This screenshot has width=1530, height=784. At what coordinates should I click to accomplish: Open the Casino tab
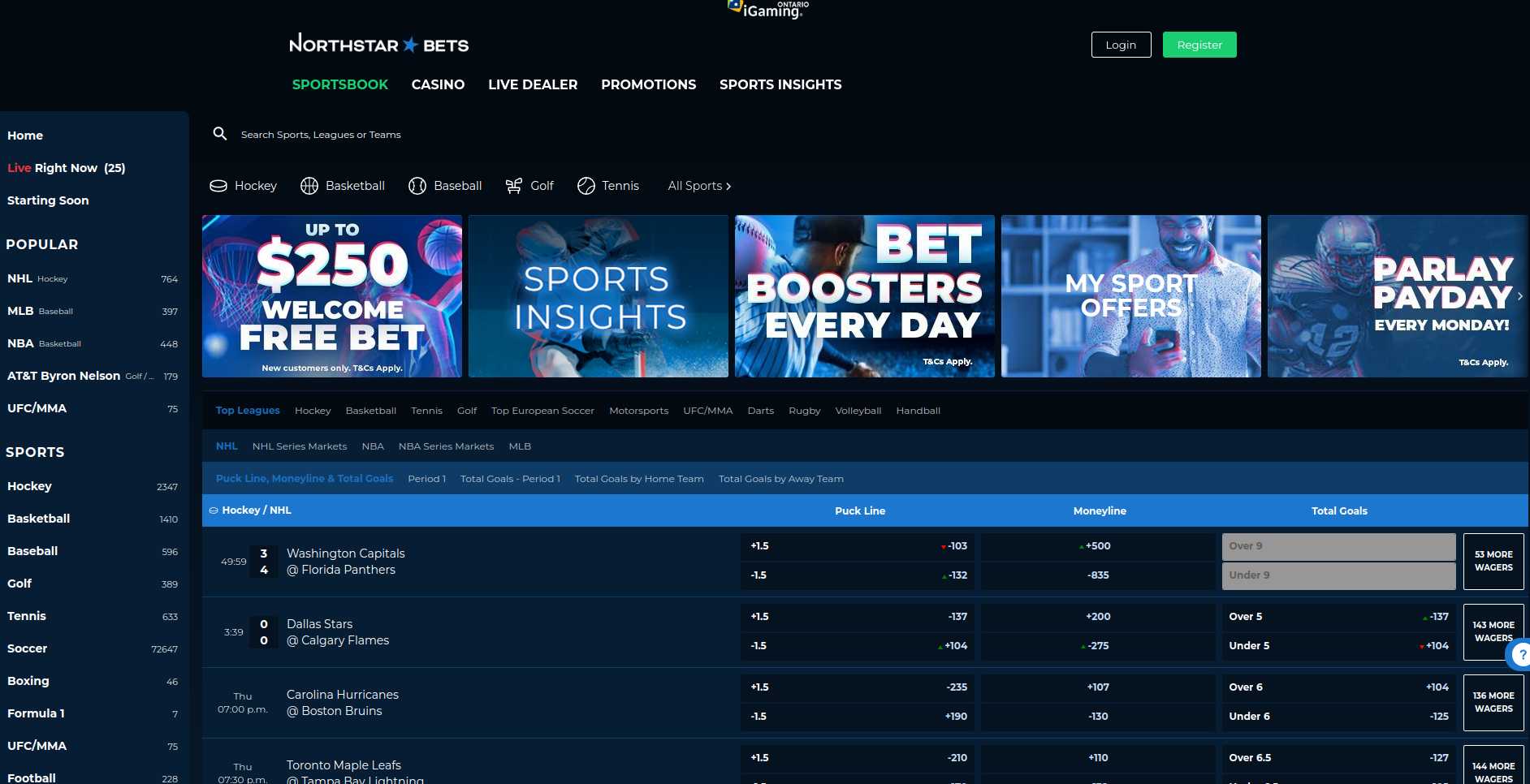pos(438,84)
